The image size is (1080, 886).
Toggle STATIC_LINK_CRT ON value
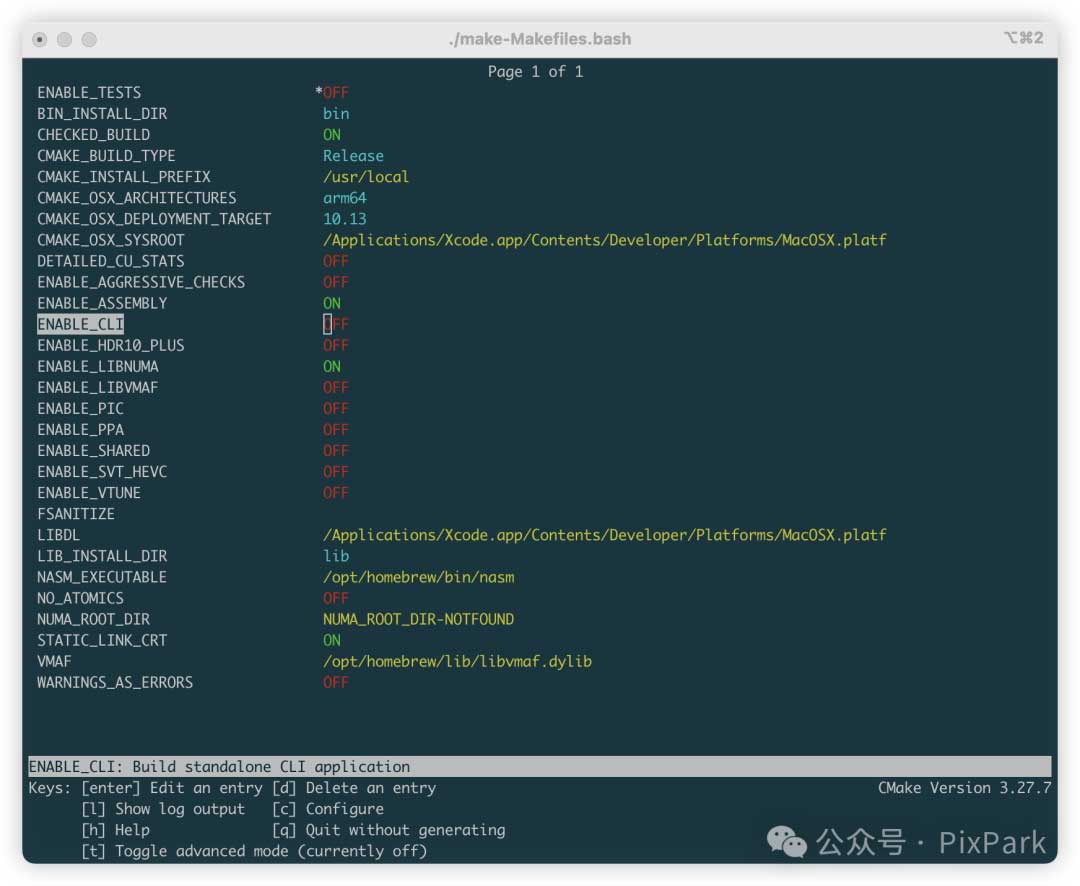tap(331, 640)
